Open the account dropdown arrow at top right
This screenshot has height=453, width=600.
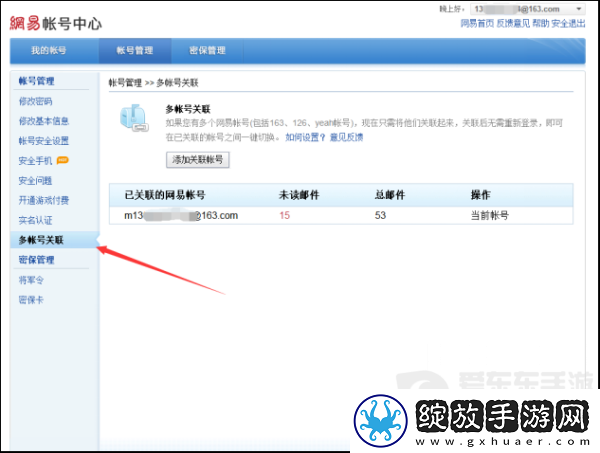point(579,9)
